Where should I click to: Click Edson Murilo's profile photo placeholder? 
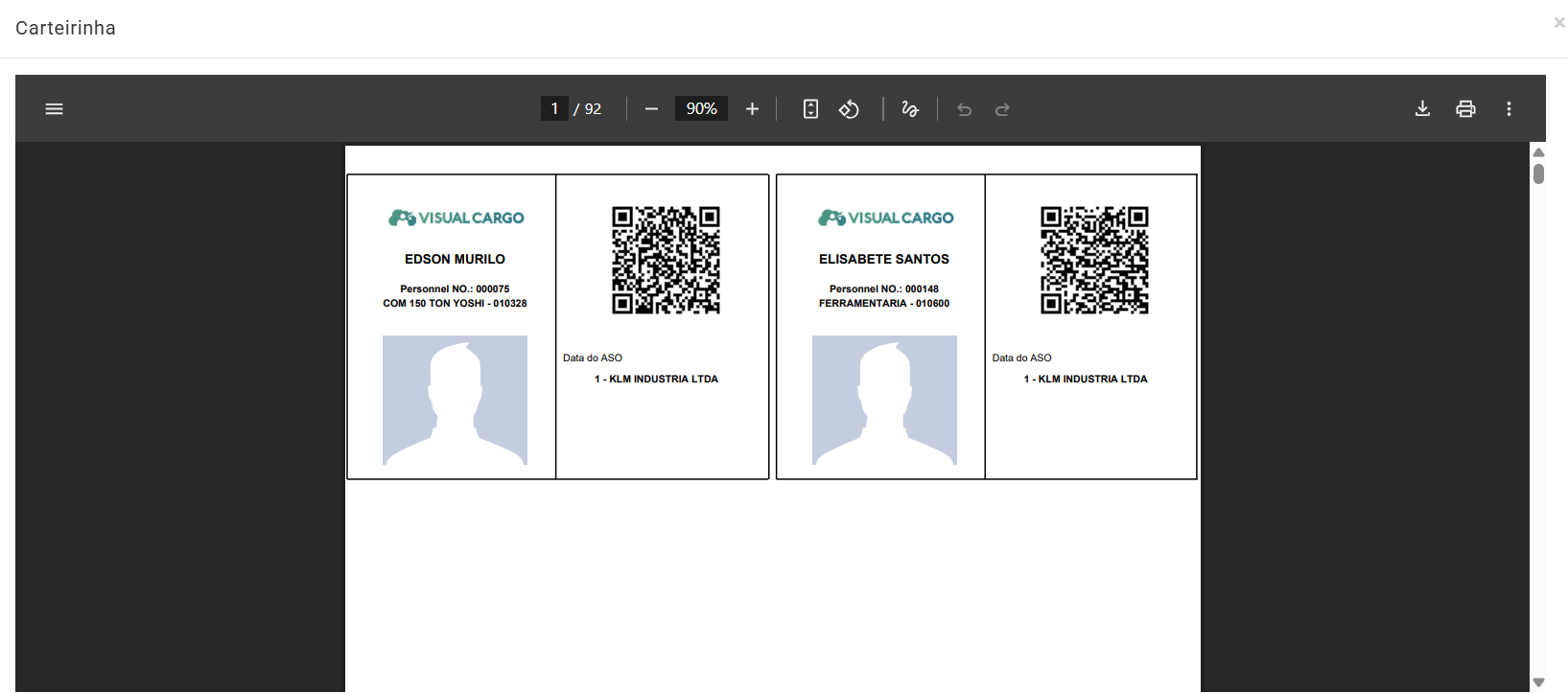pyautogui.click(x=455, y=400)
